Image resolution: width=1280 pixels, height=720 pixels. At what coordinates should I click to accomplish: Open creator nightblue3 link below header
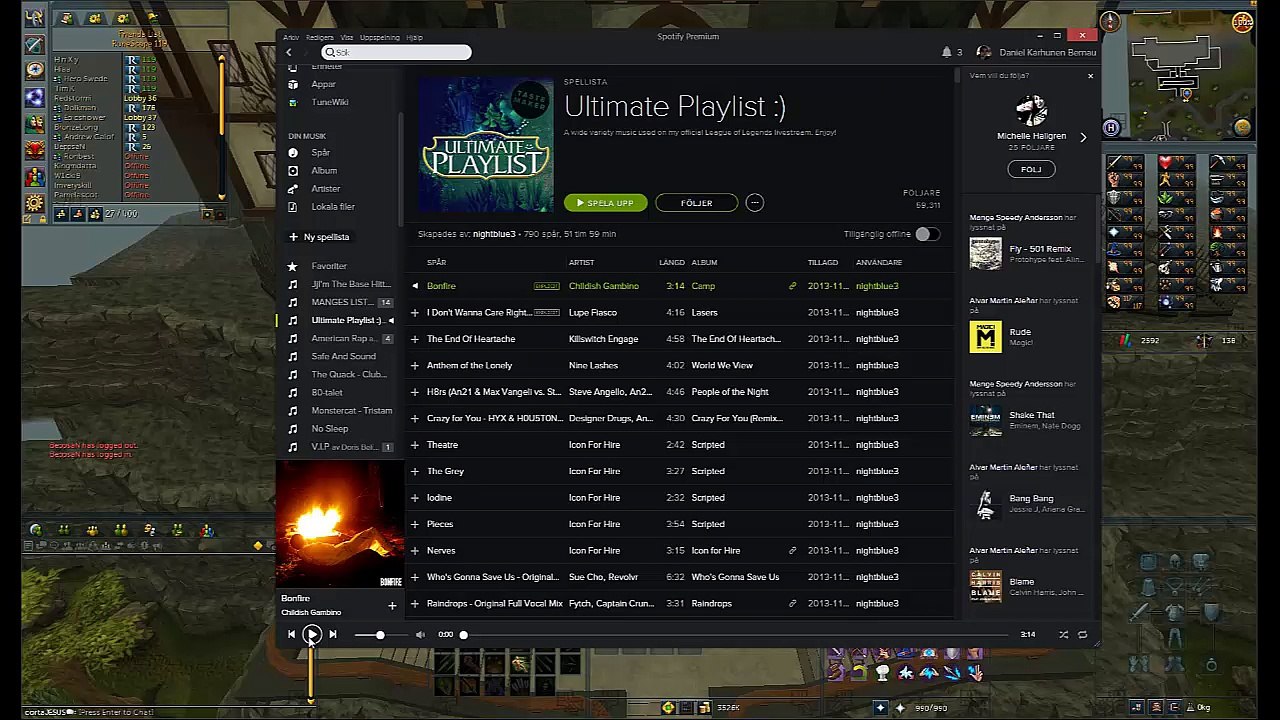click(494, 234)
